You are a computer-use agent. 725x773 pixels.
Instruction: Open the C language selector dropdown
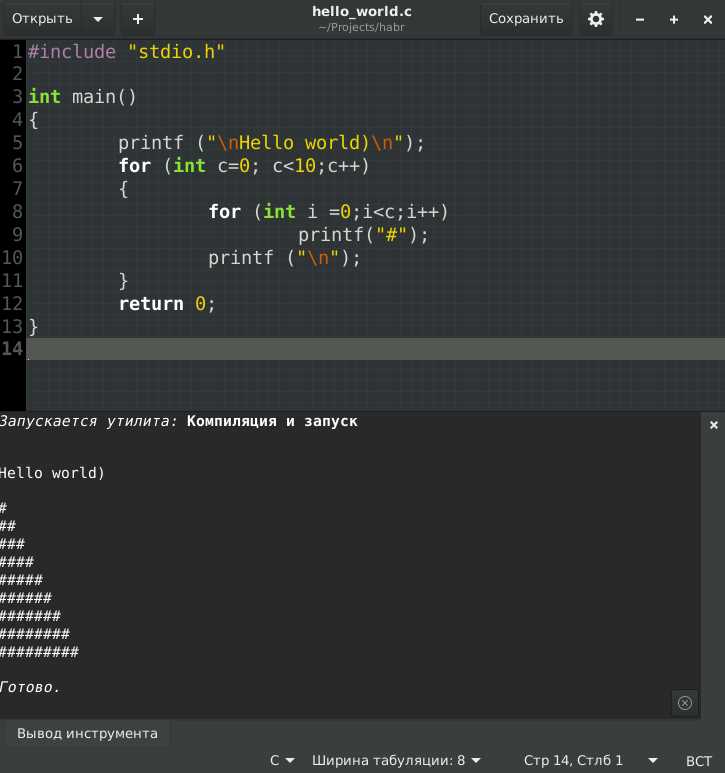[x=282, y=760]
